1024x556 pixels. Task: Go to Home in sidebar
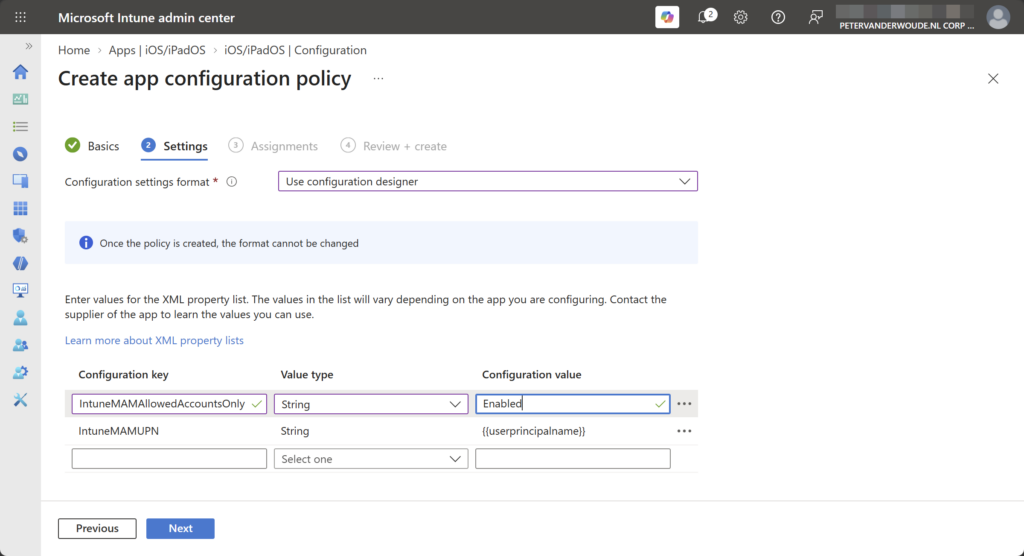tap(20, 72)
